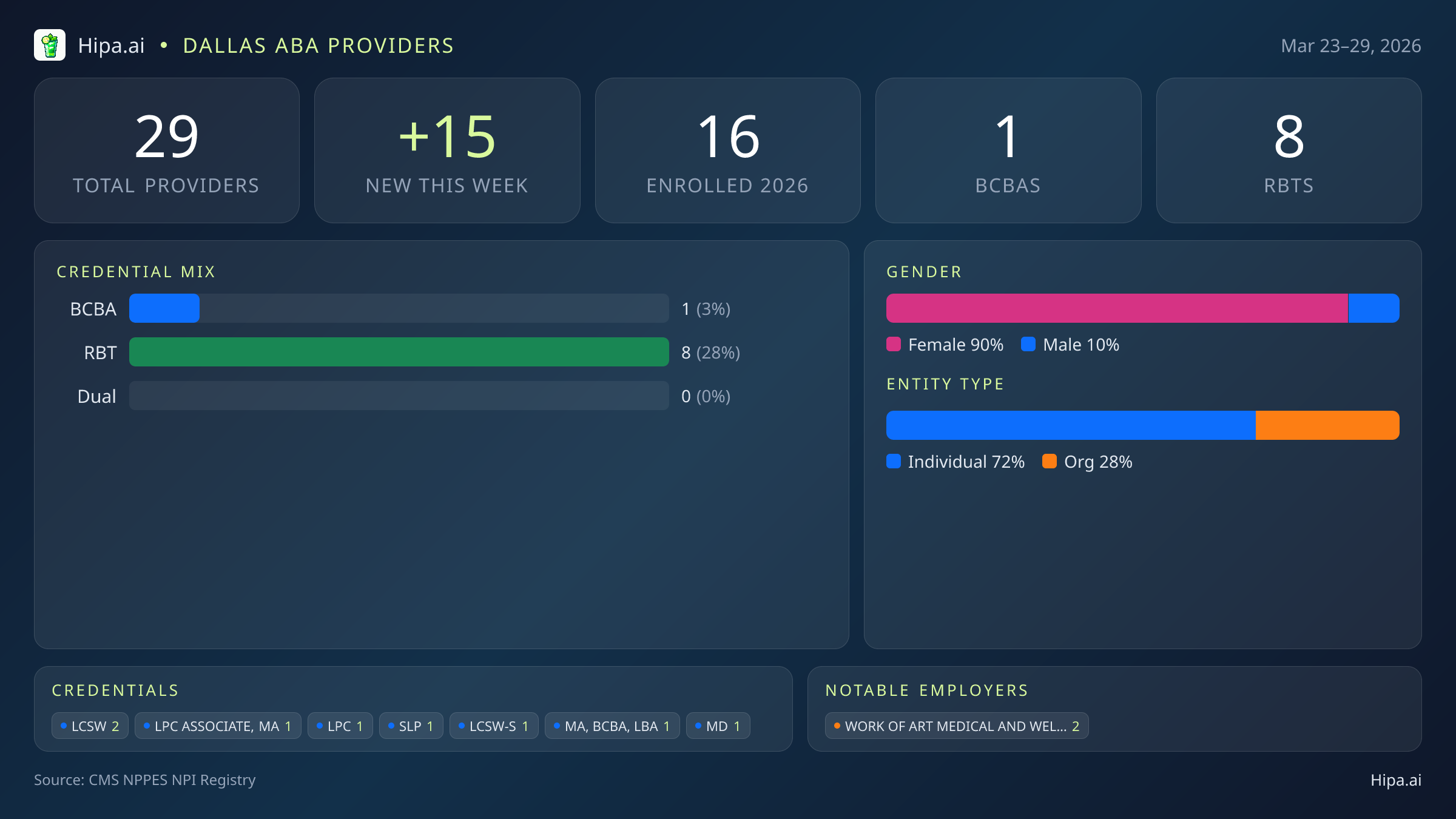Image resolution: width=1456 pixels, height=819 pixels.
Task: Click the Hipa.ai footer link
Action: (x=1395, y=780)
